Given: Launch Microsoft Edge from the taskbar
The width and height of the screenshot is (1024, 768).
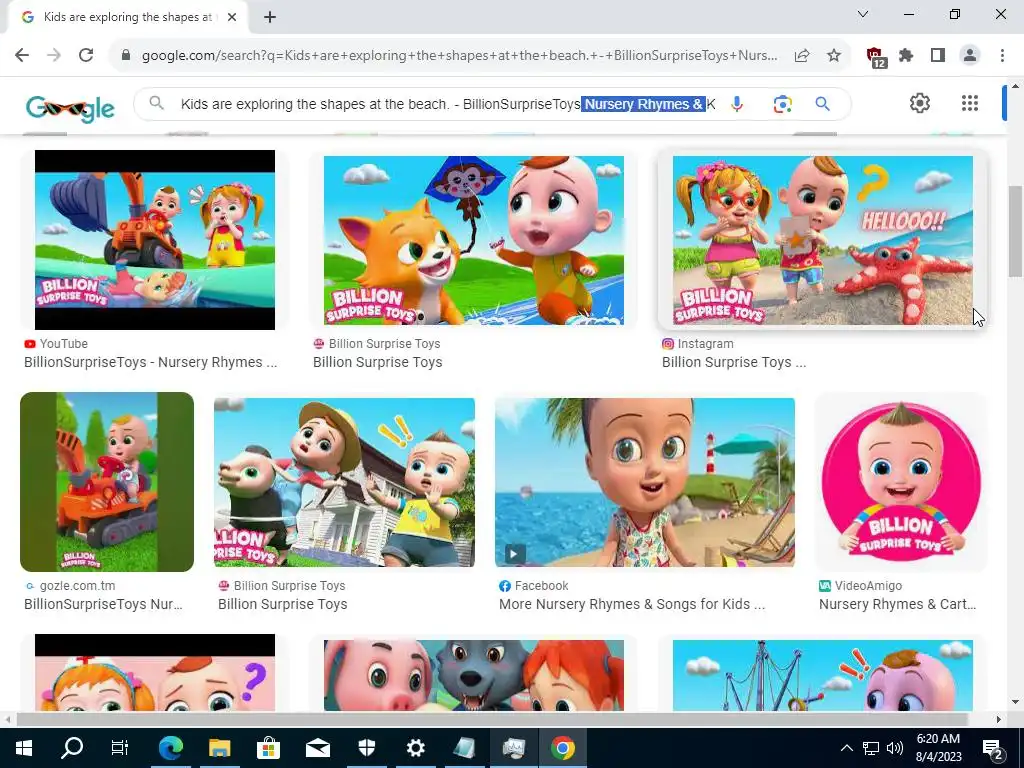Looking at the screenshot, I should tap(170, 748).
